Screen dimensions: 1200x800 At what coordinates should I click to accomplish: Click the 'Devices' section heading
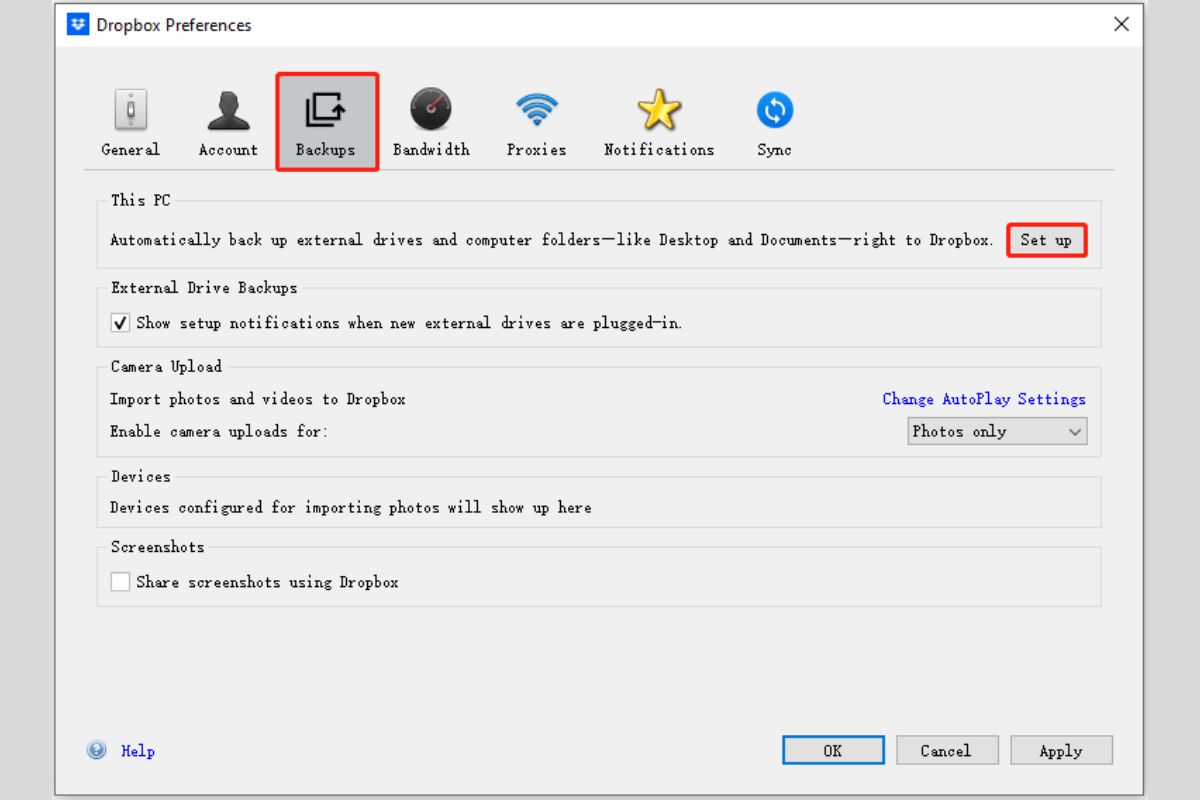click(x=141, y=477)
